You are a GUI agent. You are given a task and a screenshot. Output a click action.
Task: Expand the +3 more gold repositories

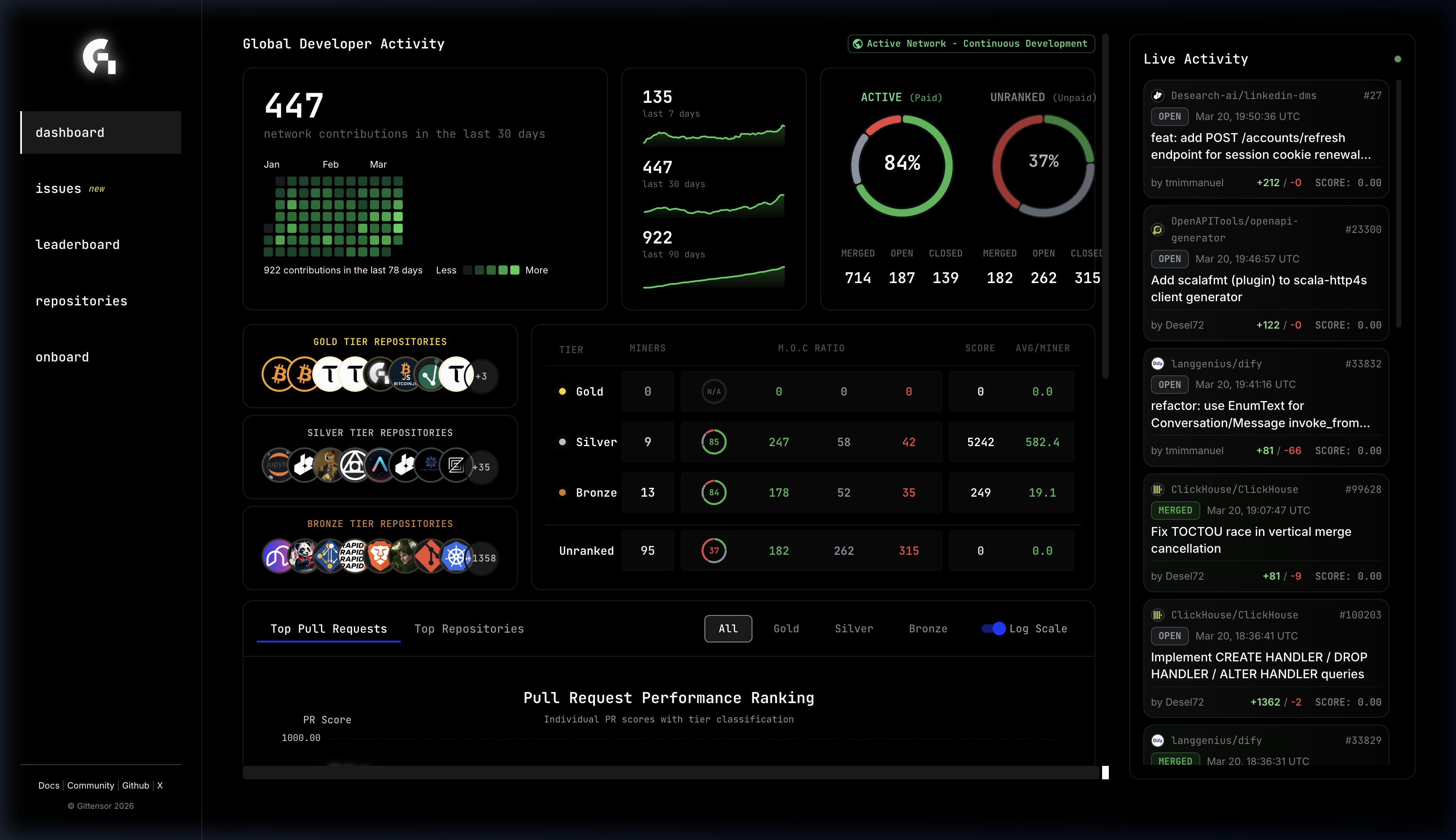click(x=482, y=376)
